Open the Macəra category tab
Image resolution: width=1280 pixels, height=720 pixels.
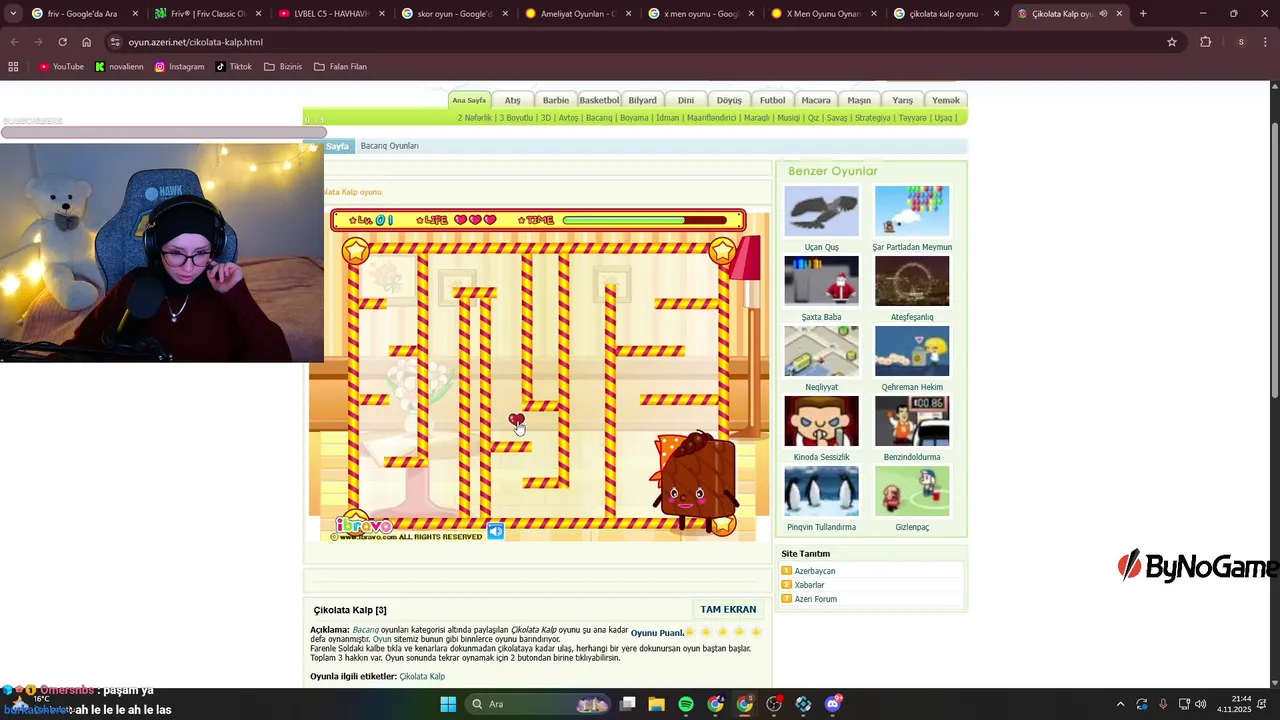816,100
